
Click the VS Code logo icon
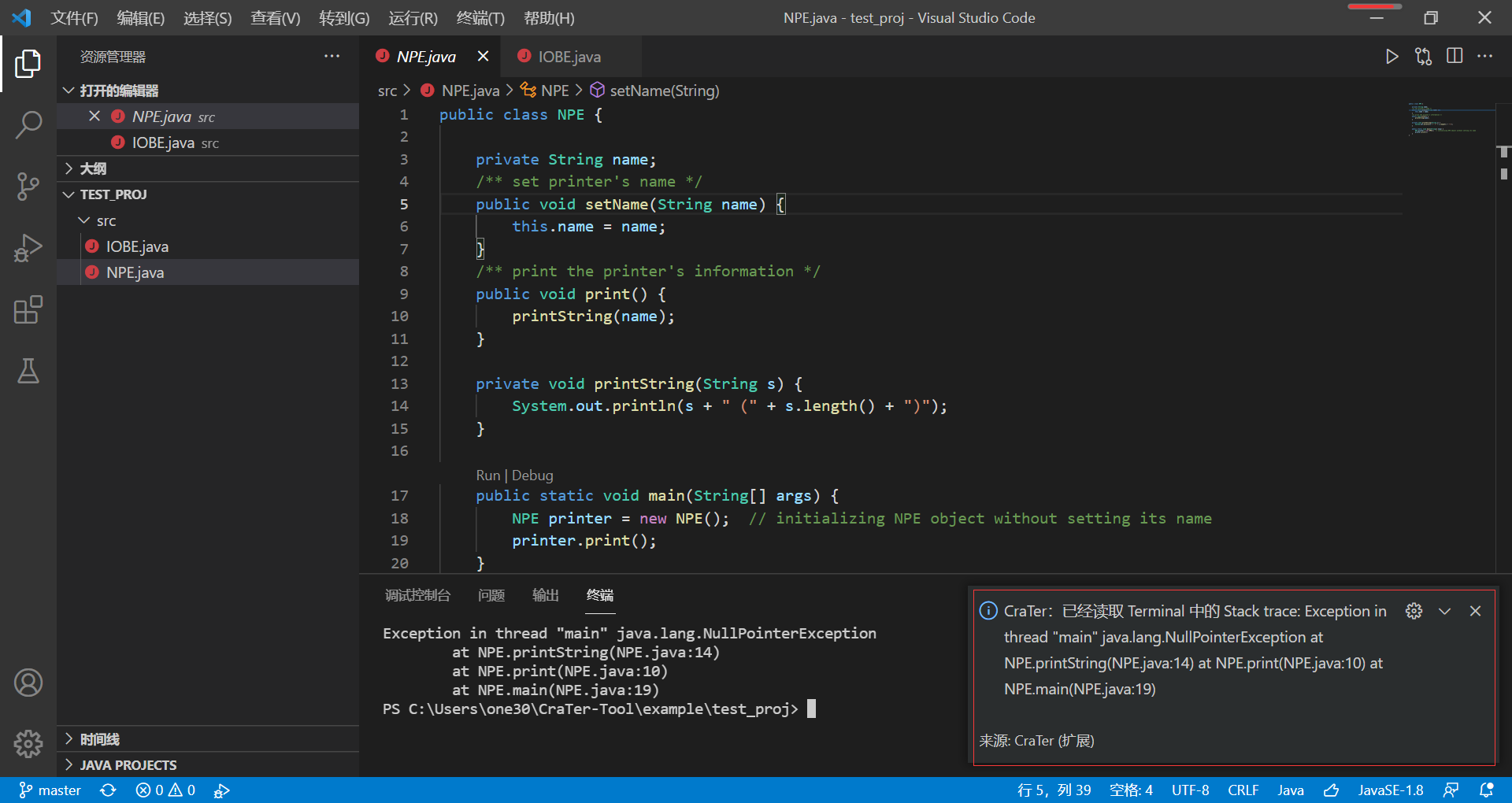coord(22,17)
